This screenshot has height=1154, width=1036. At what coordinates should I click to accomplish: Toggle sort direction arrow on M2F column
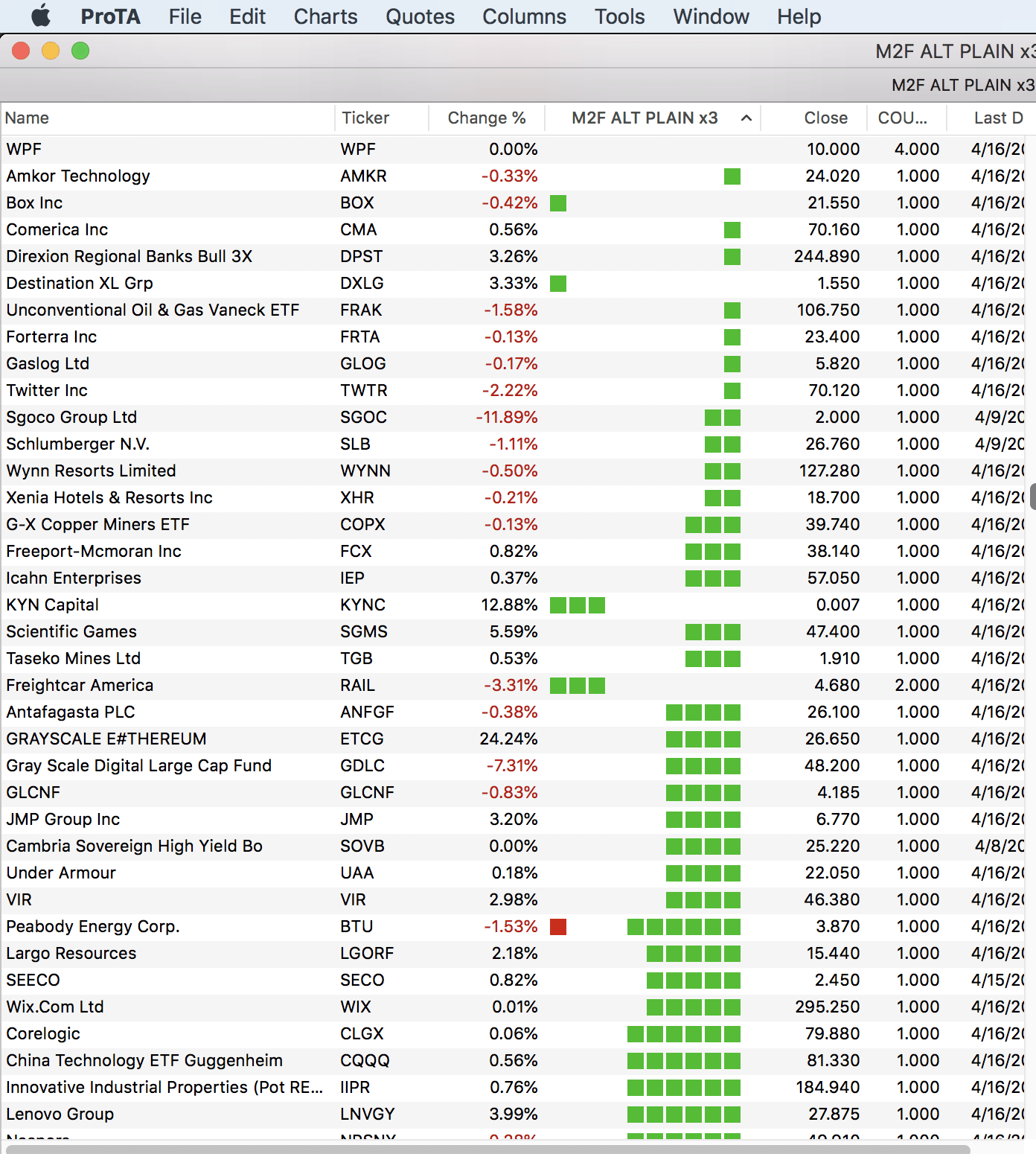(746, 118)
